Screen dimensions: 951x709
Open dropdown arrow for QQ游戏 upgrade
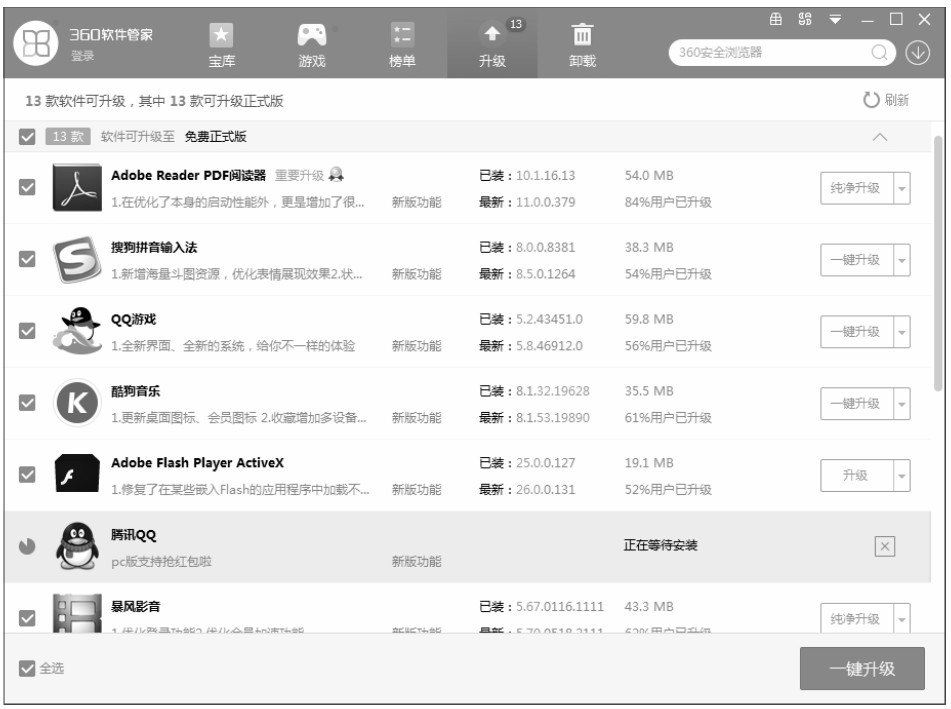pos(902,332)
